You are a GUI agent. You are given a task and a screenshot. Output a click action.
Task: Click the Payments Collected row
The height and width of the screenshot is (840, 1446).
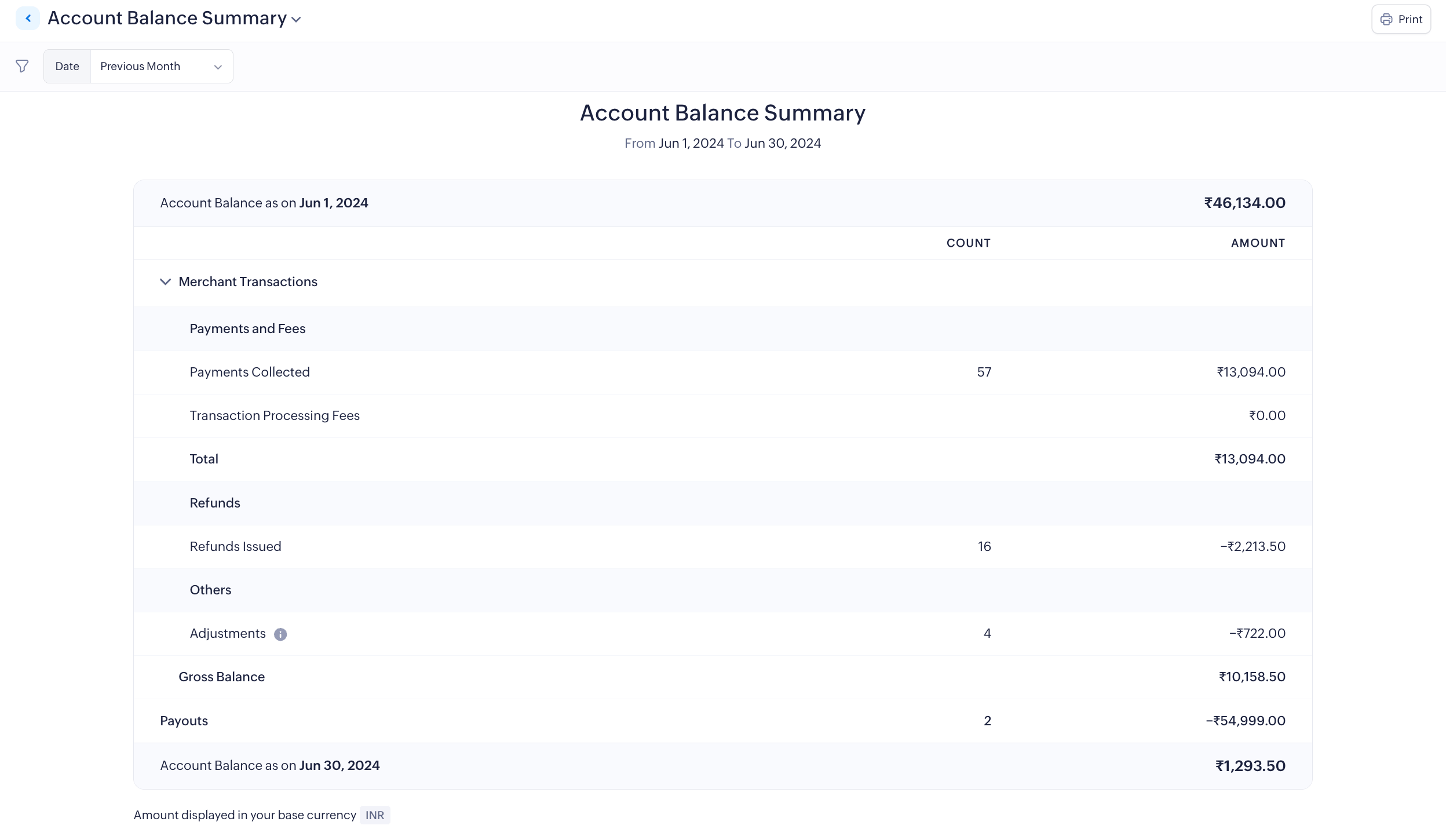tap(250, 372)
